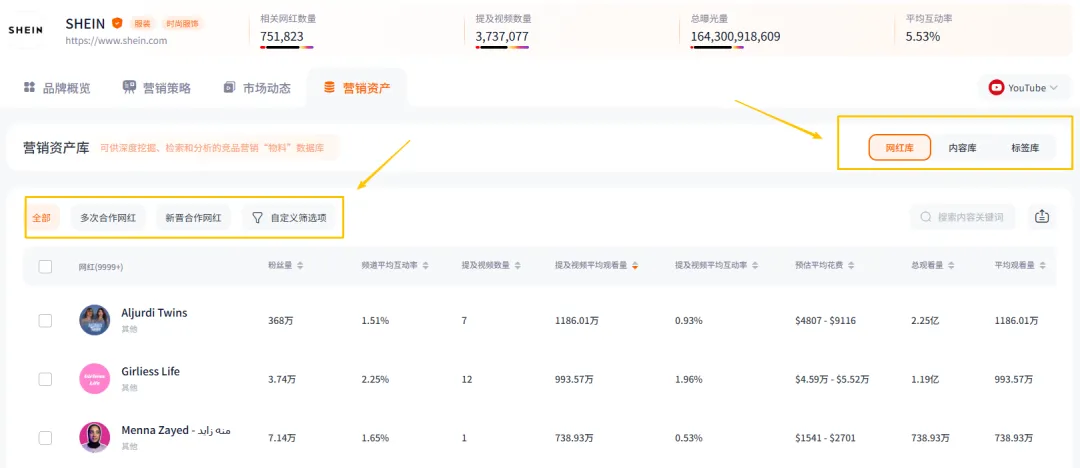The height and width of the screenshot is (468, 1080).
Task: Sort by 粉丝量 column arrows
Action: click(300, 266)
